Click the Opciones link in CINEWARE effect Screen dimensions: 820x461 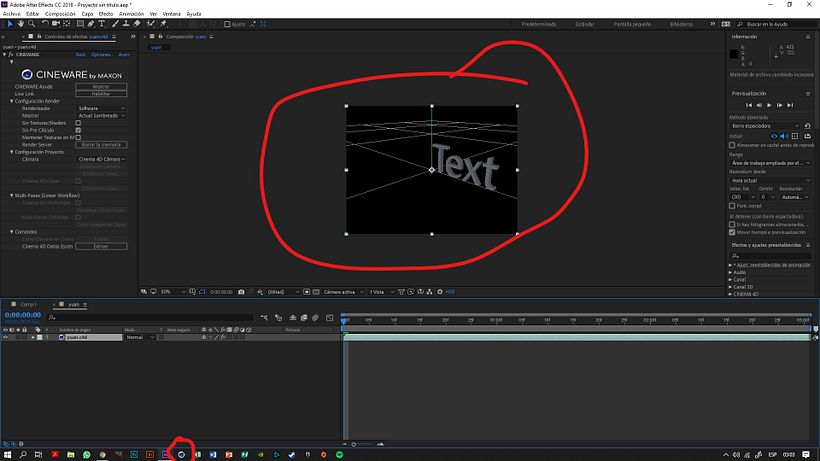(x=101, y=54)
